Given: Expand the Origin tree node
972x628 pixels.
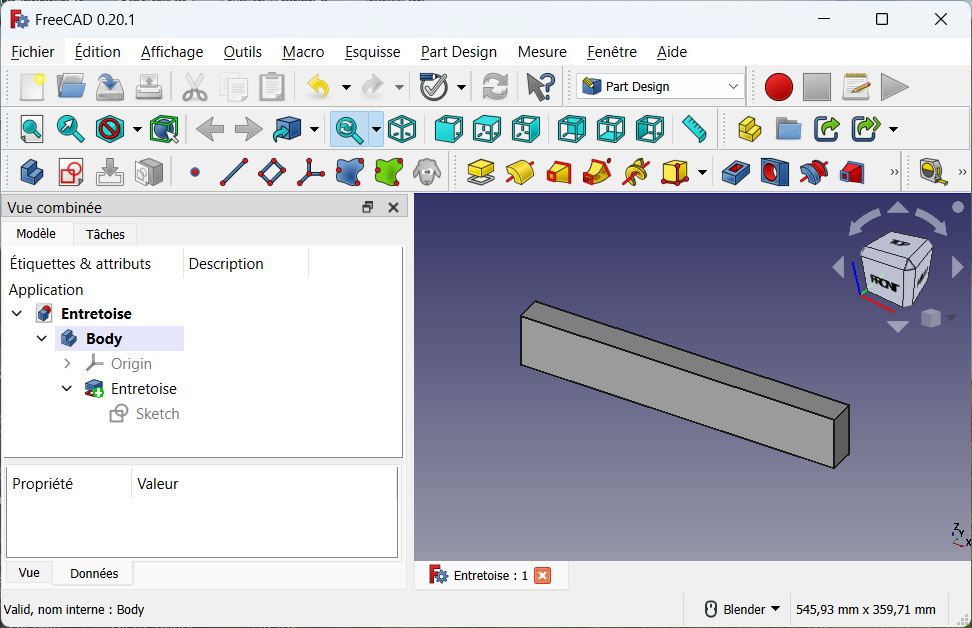Looking at the screenshot, I should click(67, 364).
